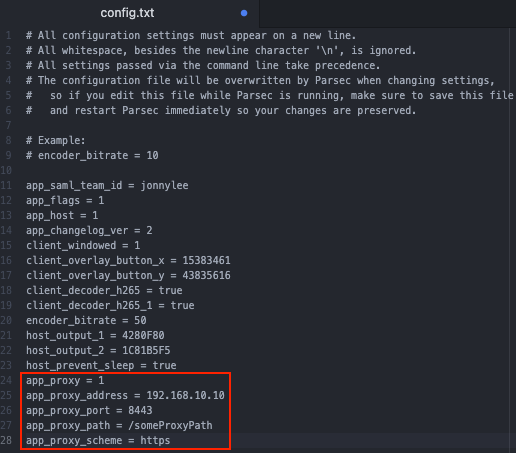The width and height of the screenshot is (516, 453).
Task: Click on the /someProxyPath value
Action: tap(170, 425)
